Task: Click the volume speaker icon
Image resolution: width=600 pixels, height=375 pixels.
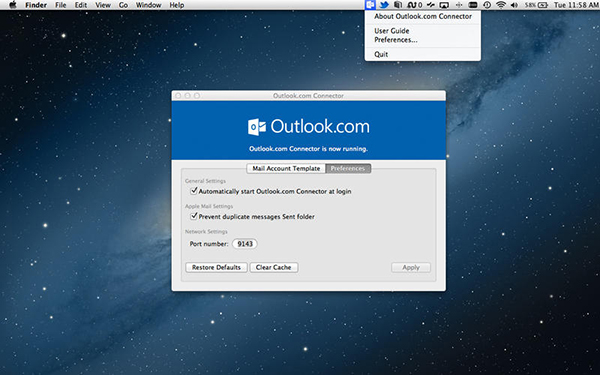Action: coord(514,5)
